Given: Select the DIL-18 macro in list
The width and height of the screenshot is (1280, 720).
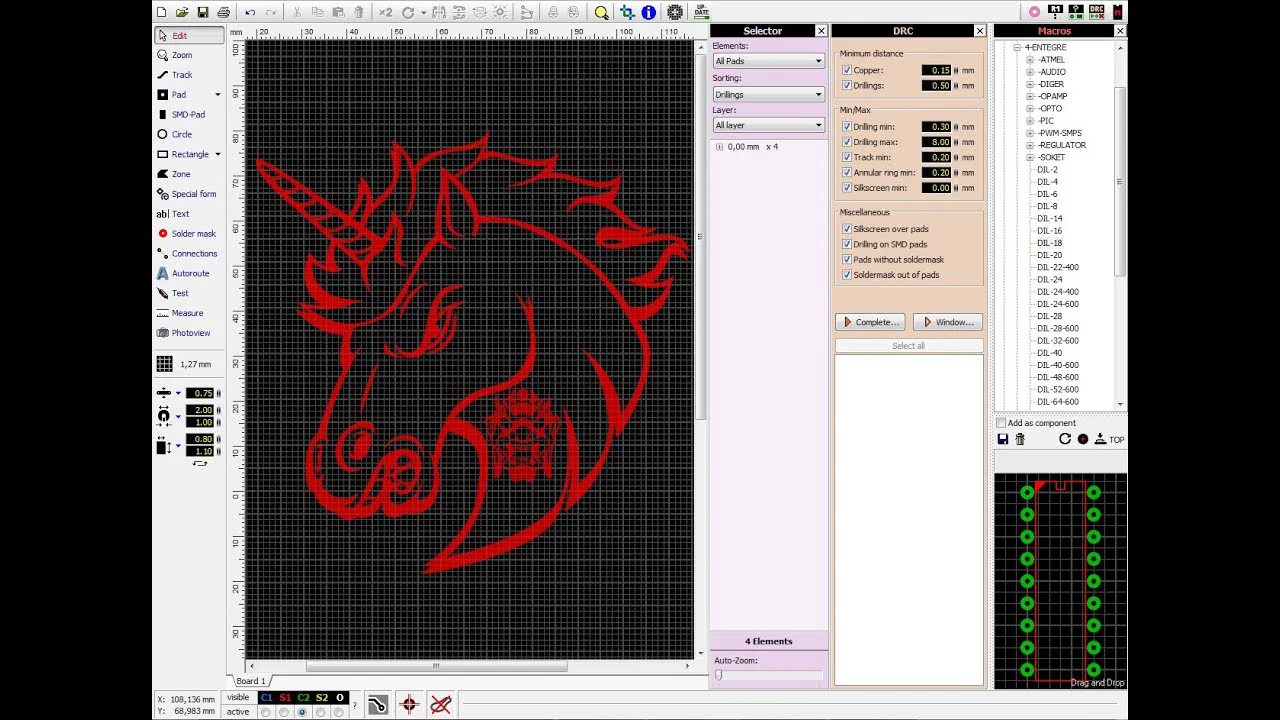Looking at the screenshot, I should 1049,243.
